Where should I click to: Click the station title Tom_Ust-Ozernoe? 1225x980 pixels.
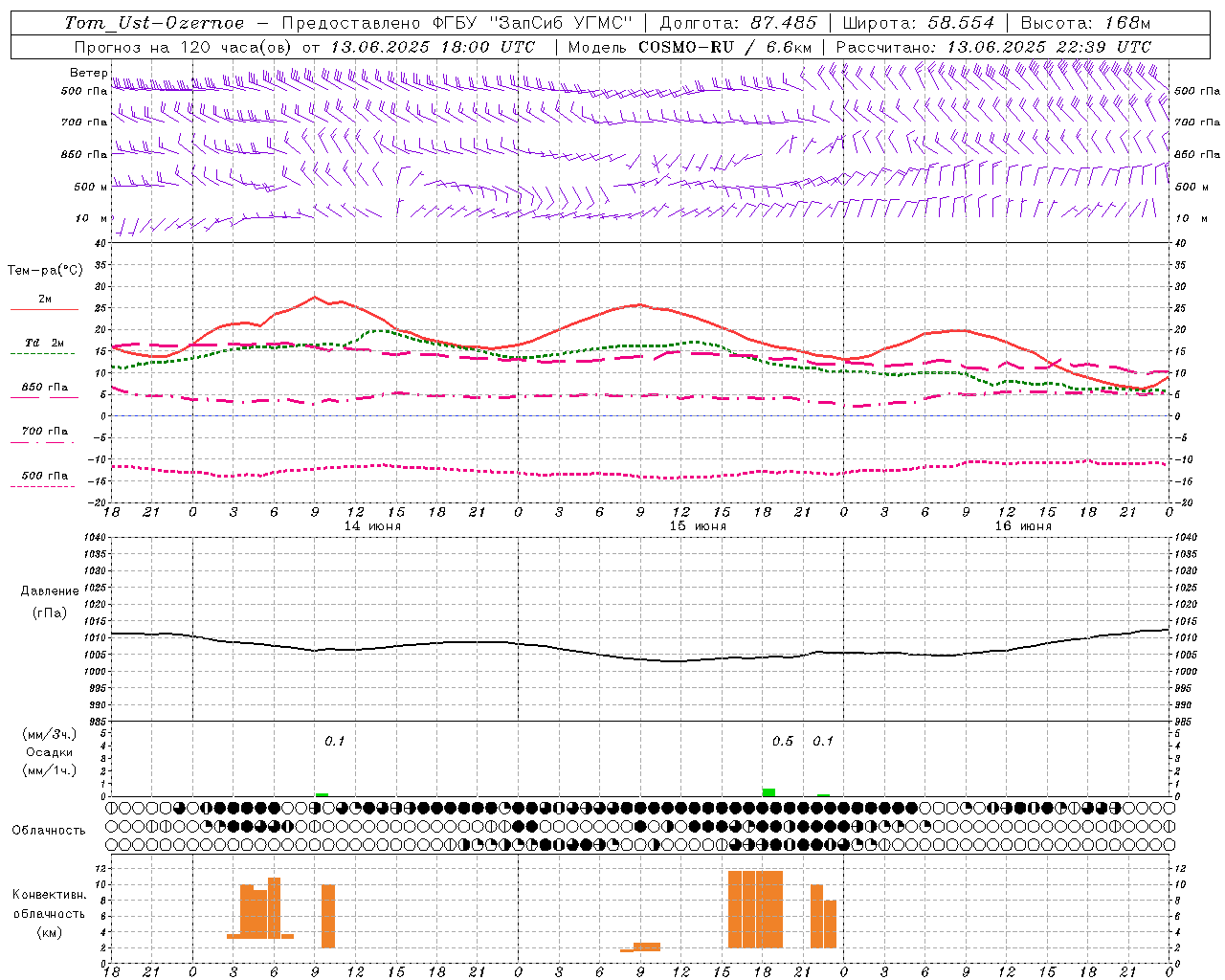click(x=154, y=23)
